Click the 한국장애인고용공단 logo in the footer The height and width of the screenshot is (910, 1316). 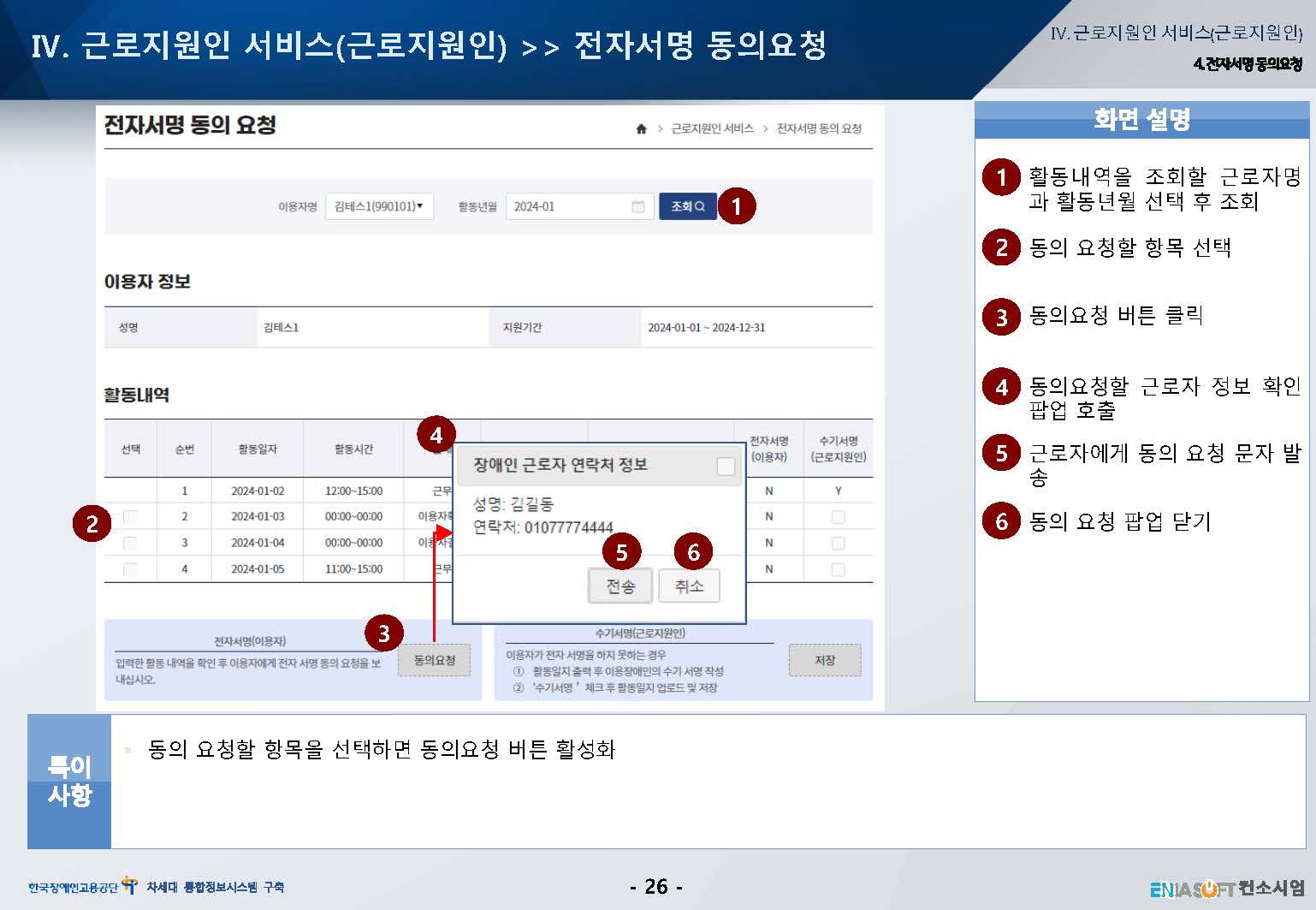pos(82,887)
